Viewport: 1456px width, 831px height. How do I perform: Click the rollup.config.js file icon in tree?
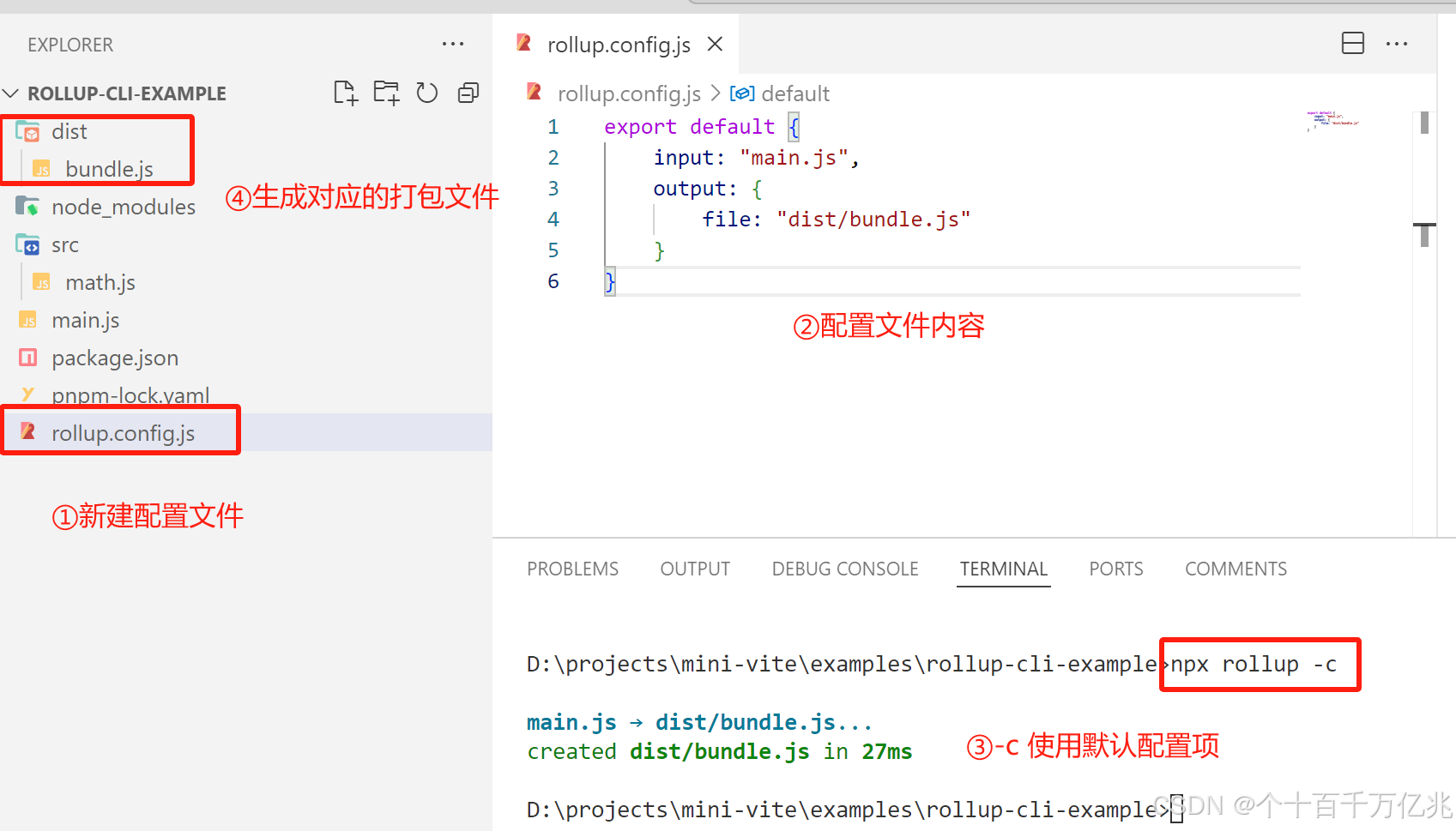click(27, 431)
